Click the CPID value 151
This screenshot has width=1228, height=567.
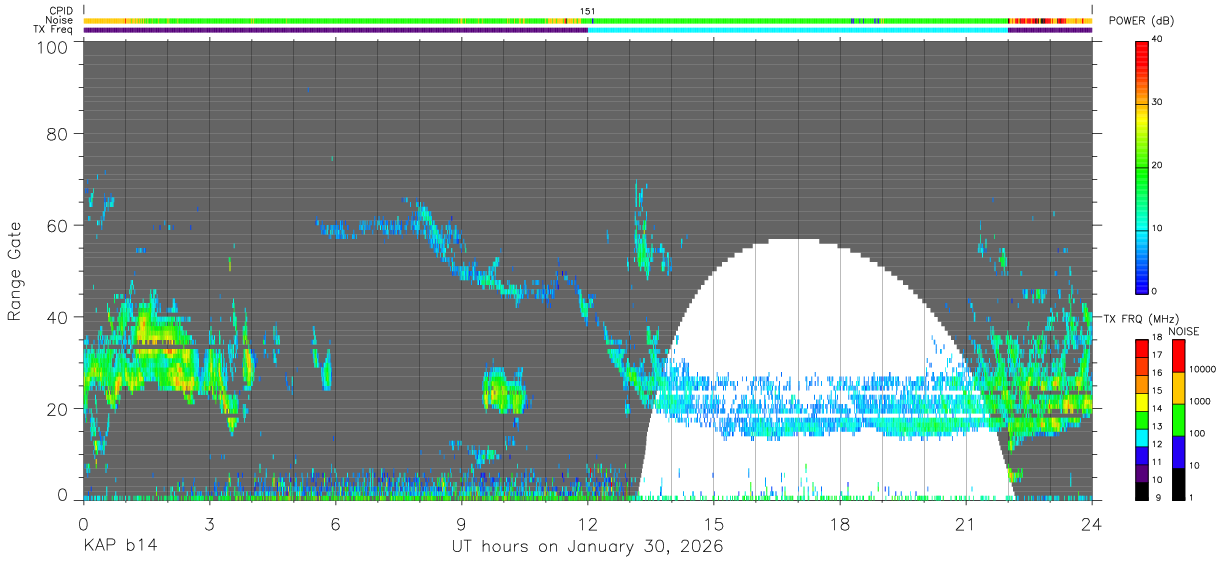point(588,11)
